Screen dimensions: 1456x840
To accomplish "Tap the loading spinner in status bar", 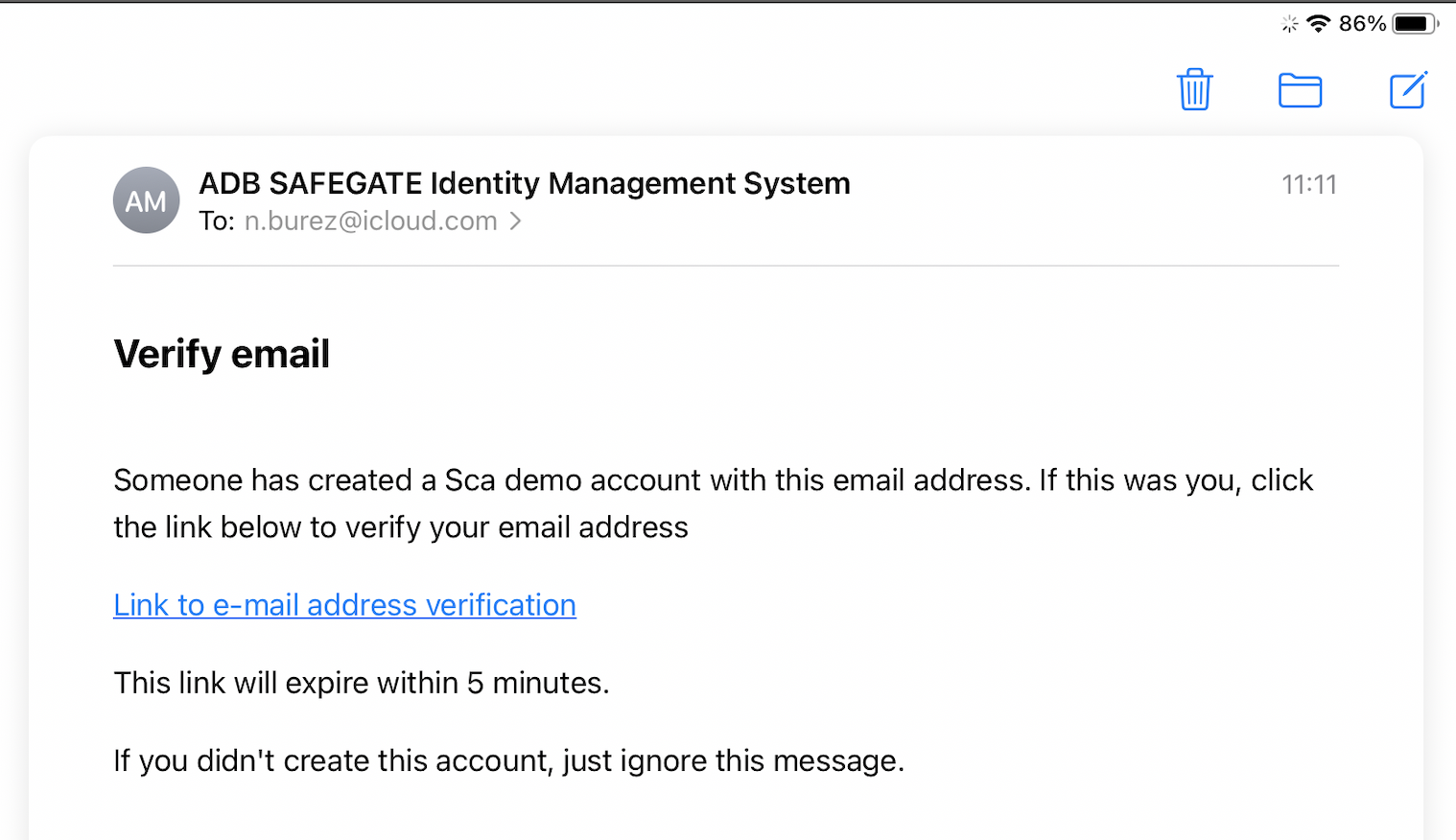I will 1290,24.
